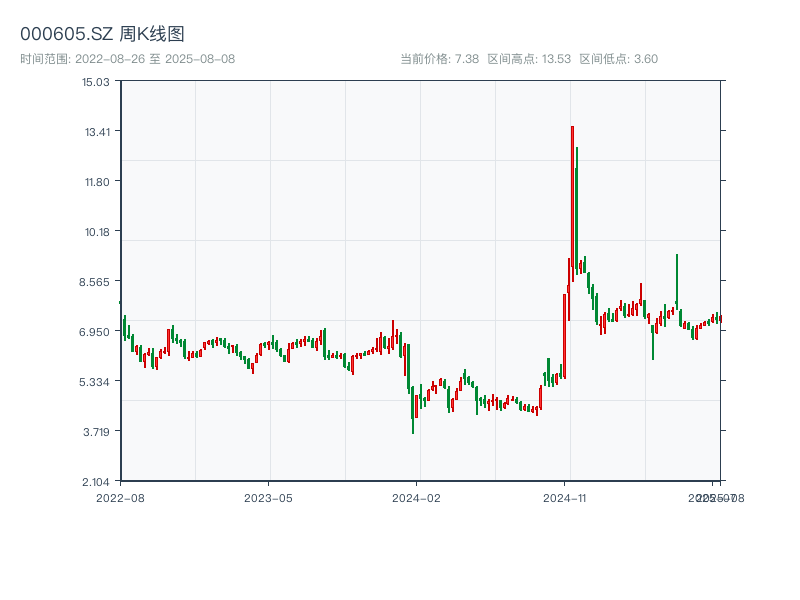800x600 pixels.
Task: Click the 15.03 y-axis label
Action: click(96, 81)
